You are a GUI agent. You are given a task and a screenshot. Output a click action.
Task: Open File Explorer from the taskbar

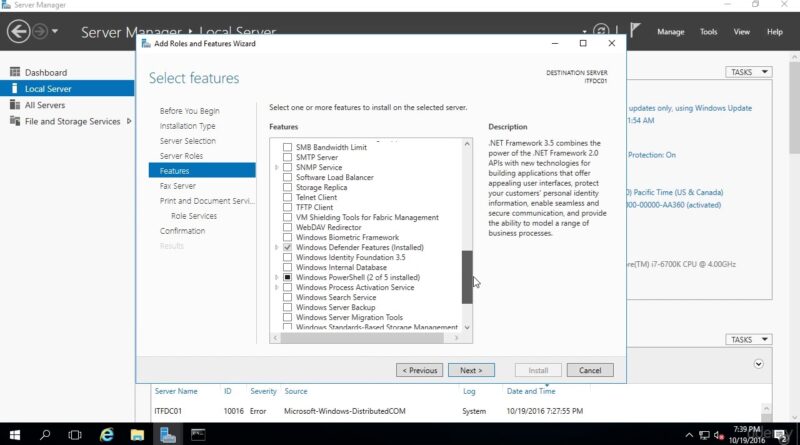[137, 435]
